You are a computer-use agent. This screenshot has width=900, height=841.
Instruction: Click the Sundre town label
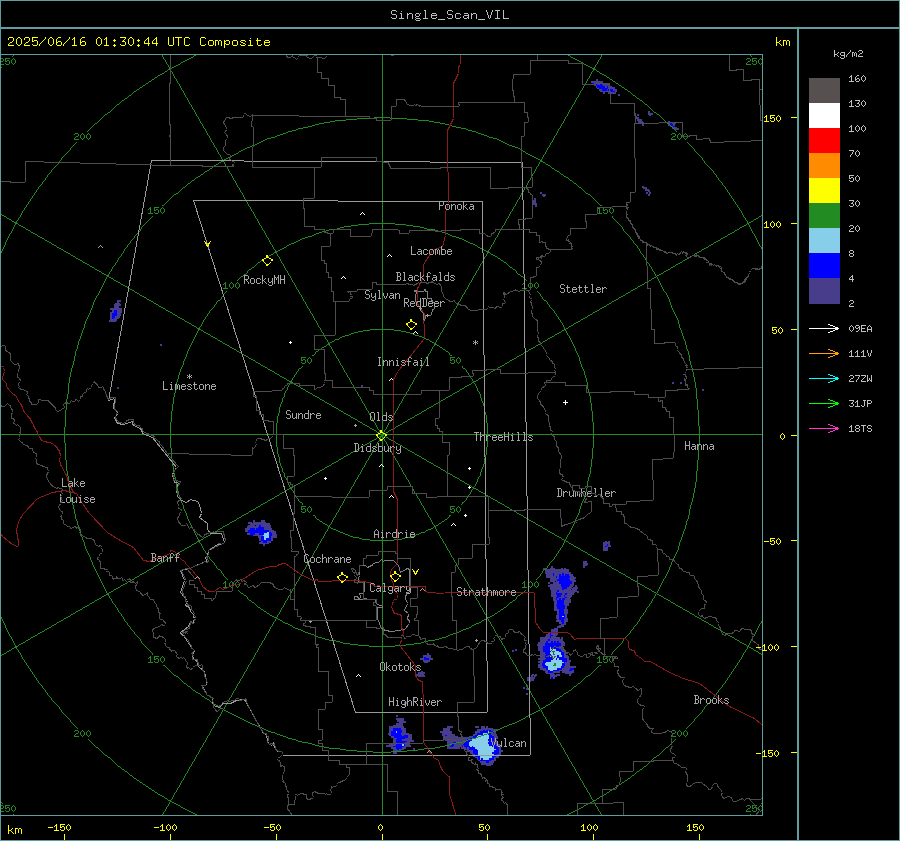coord(303,414)
